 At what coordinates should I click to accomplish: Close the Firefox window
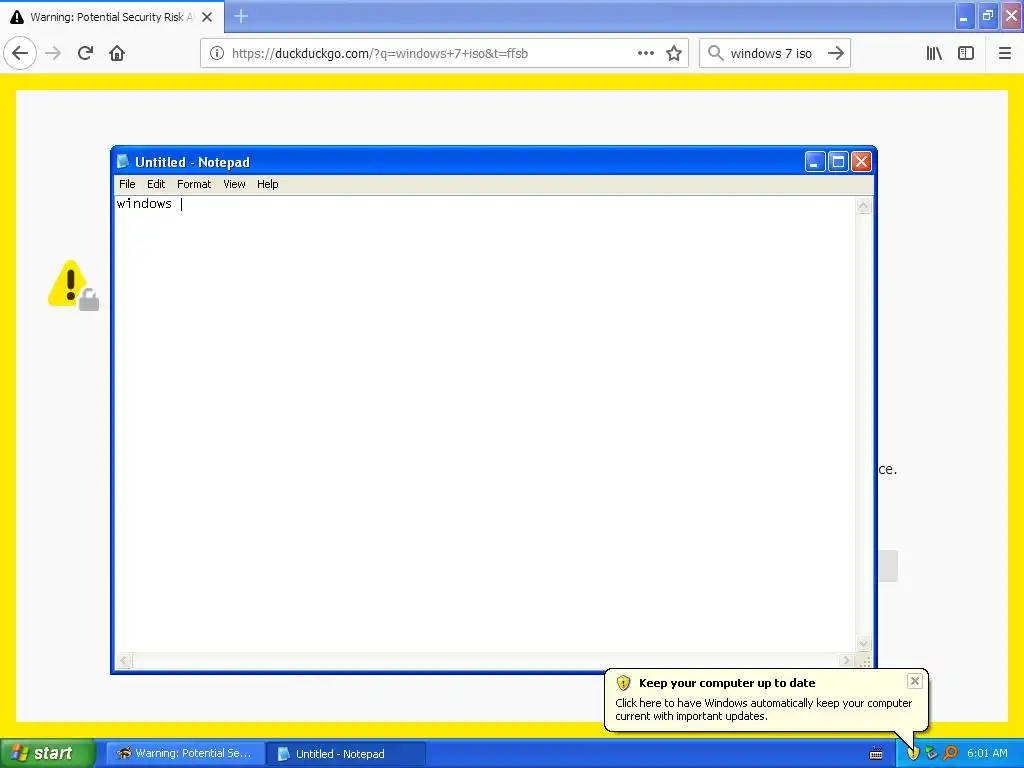(x=1012, y=16)
